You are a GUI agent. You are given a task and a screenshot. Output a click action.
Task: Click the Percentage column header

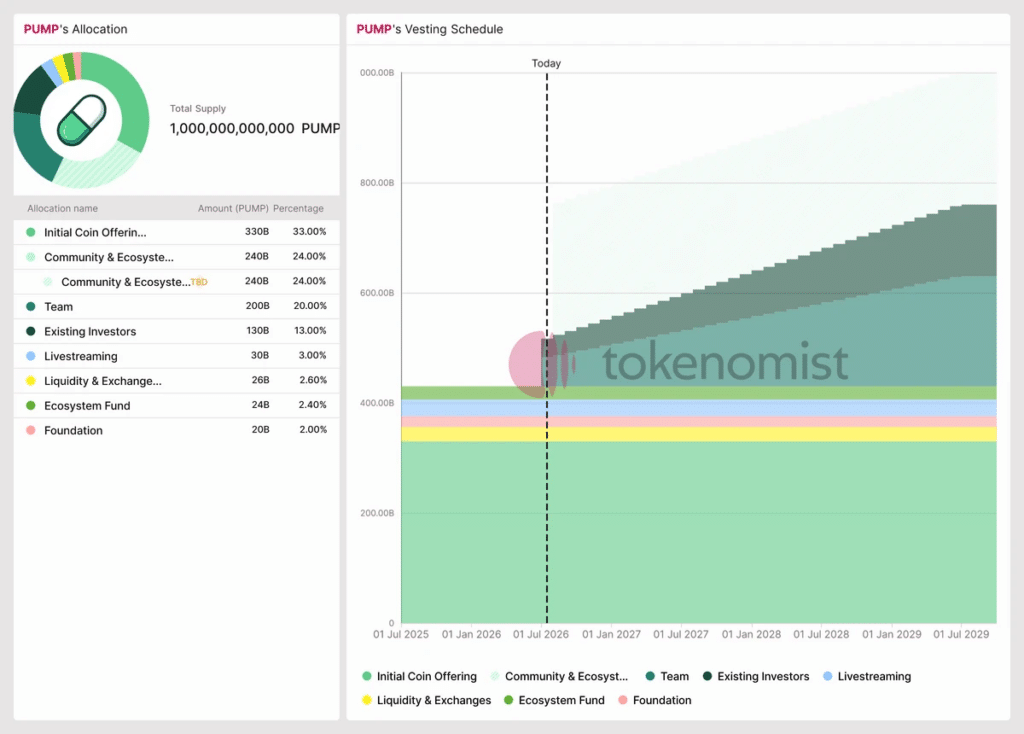298,208
